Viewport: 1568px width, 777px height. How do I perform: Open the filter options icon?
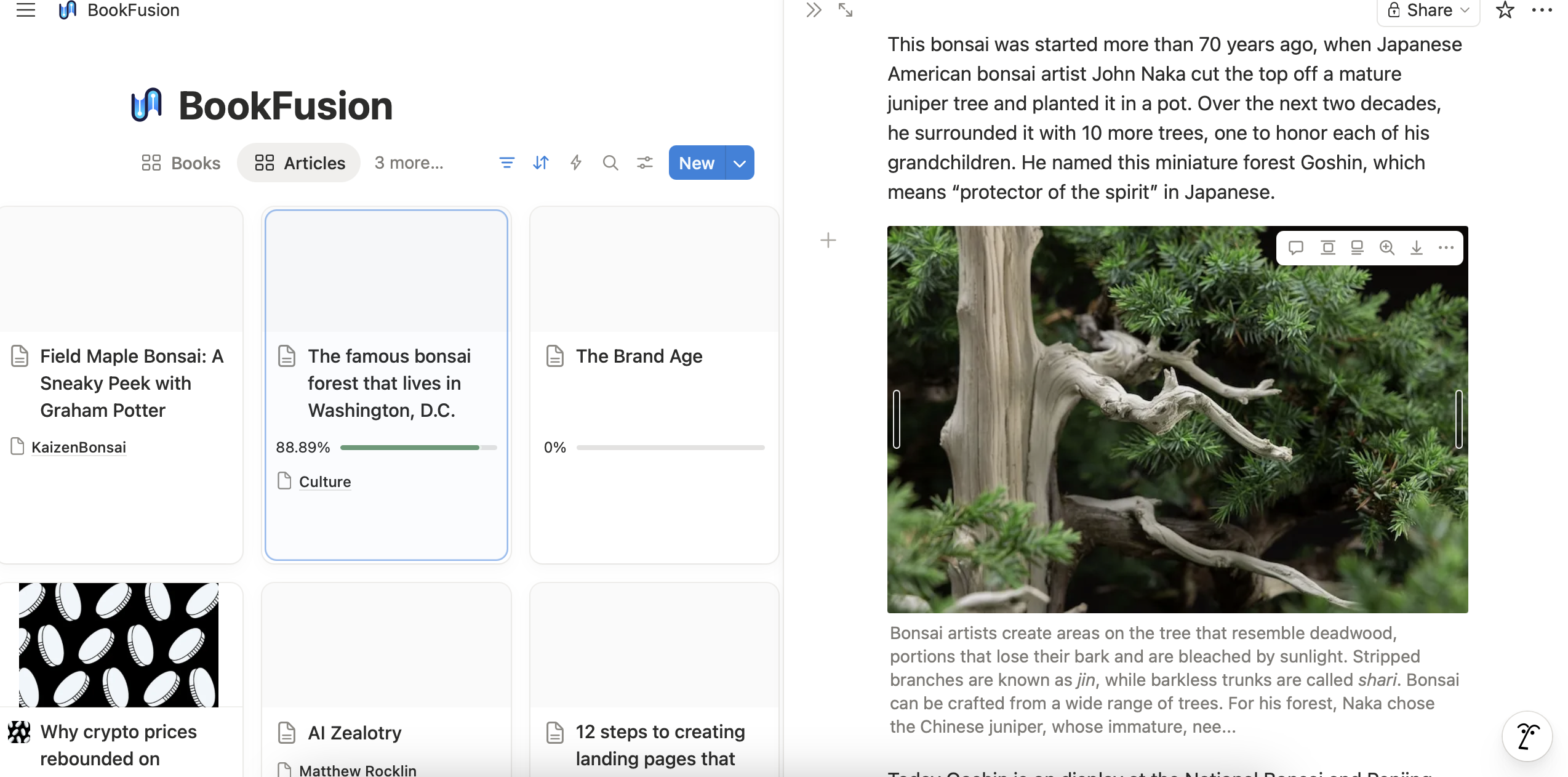506,163
